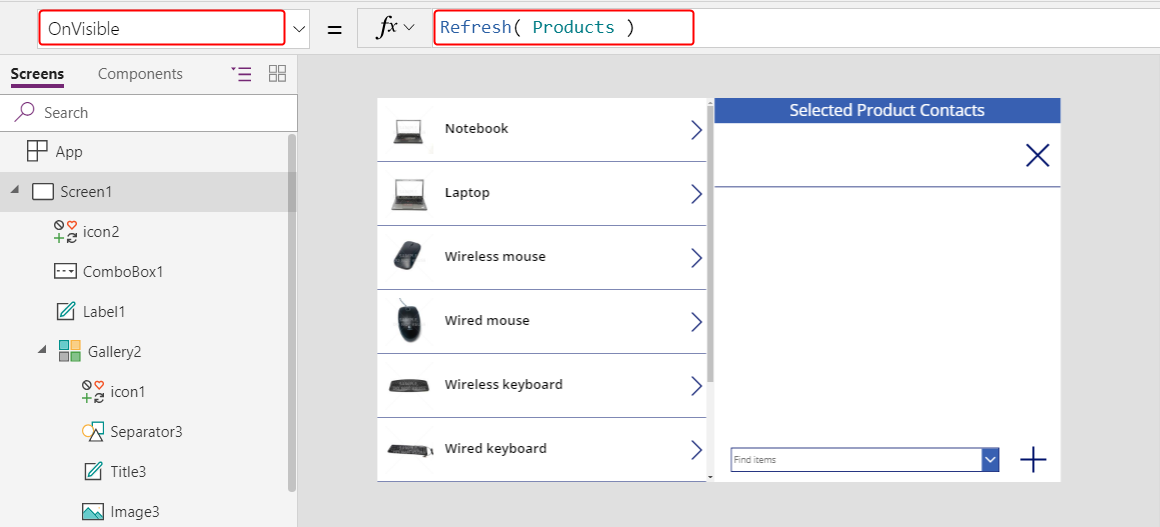Switch to grid thumbnail view icon
The image size is (1160, 527).
278,73
